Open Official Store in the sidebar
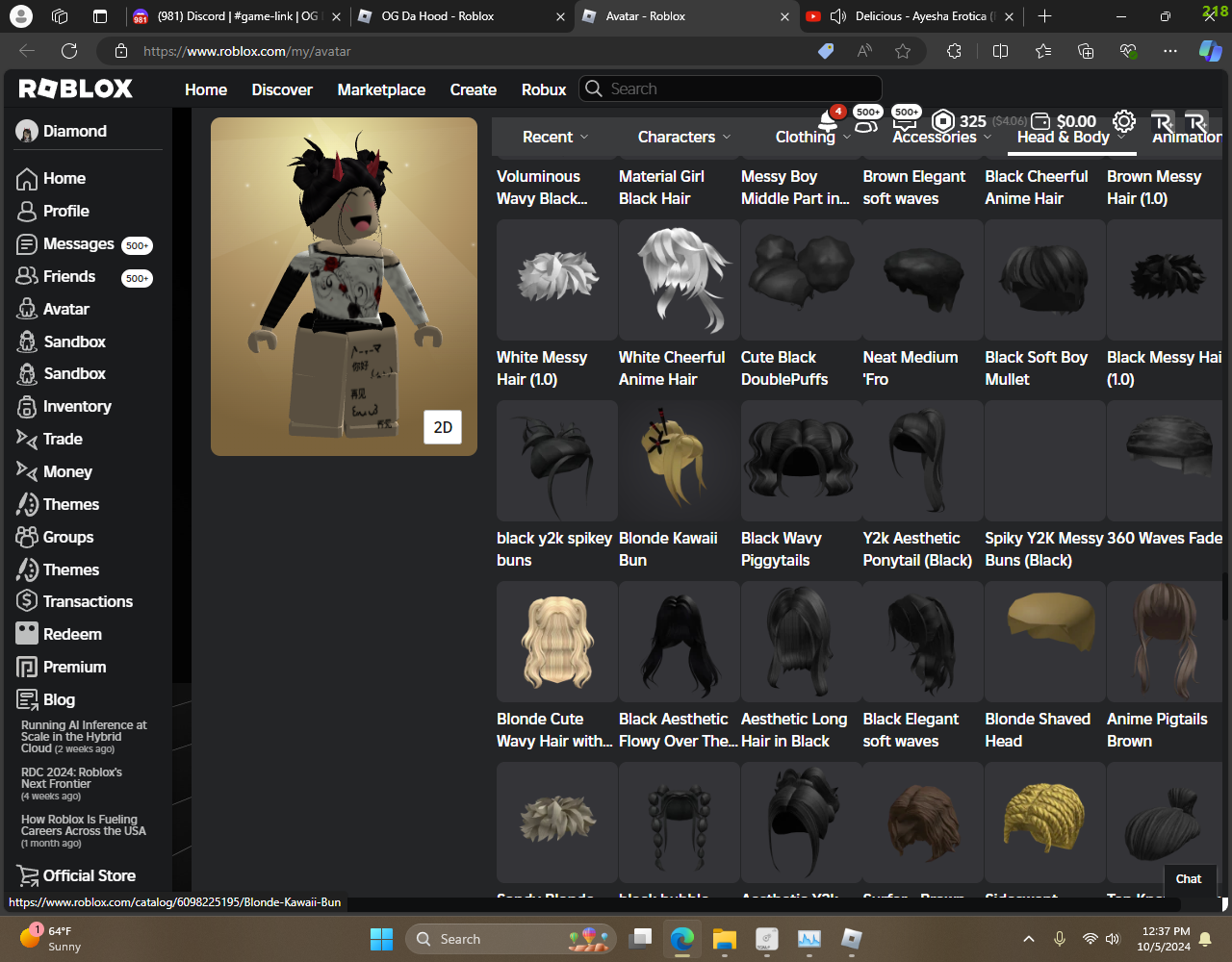This screenshot has width=1232, height=962. 76,876
